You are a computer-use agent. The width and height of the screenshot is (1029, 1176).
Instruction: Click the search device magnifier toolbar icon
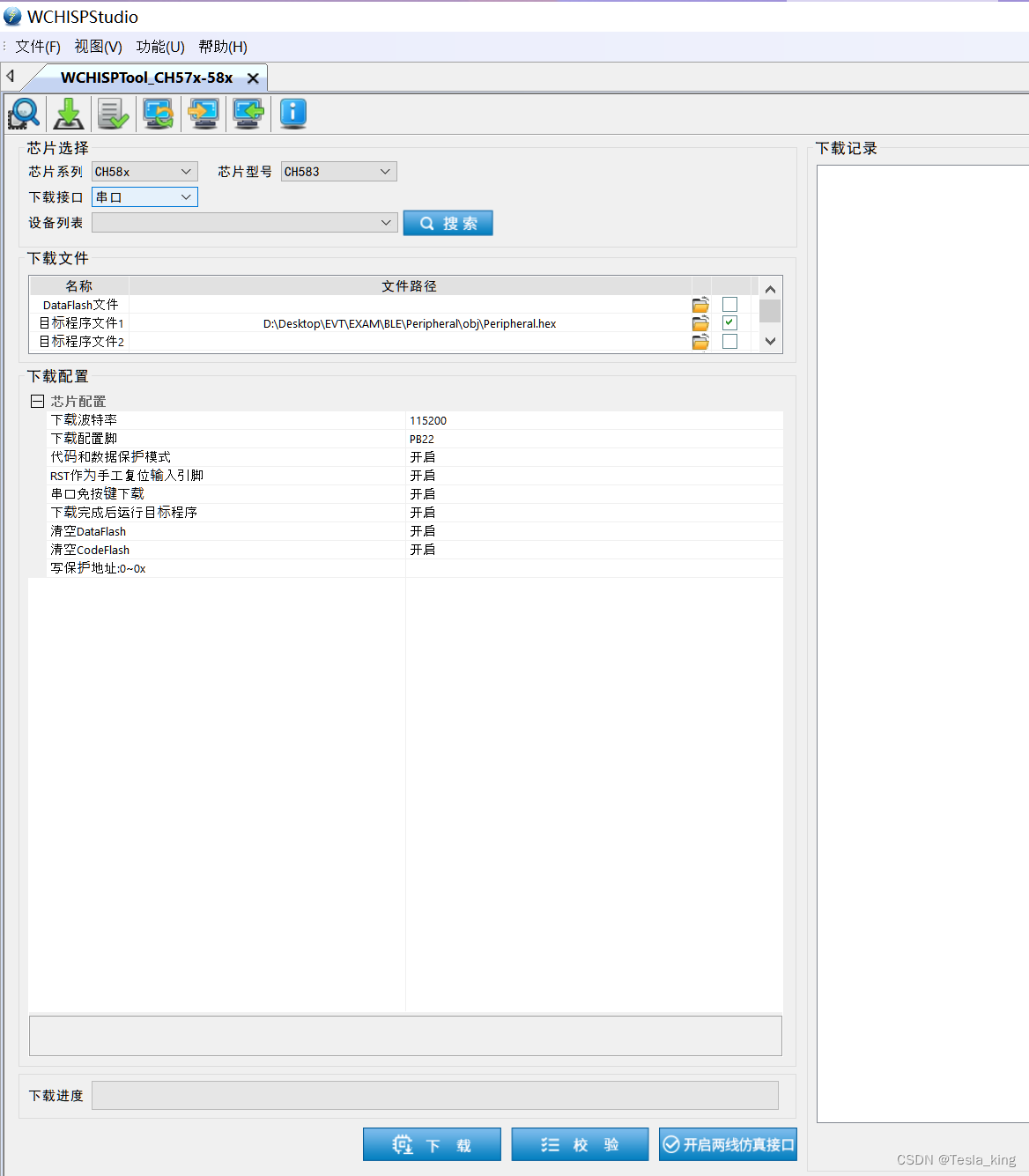[24, 114]
